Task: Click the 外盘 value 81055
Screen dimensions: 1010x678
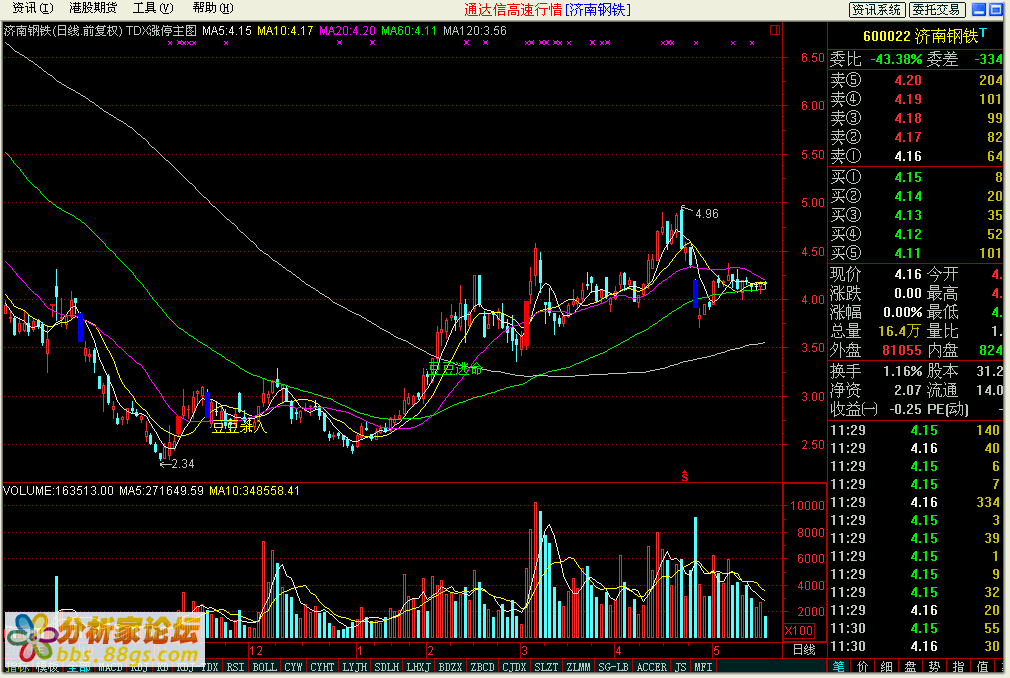Action: (902, 350)
